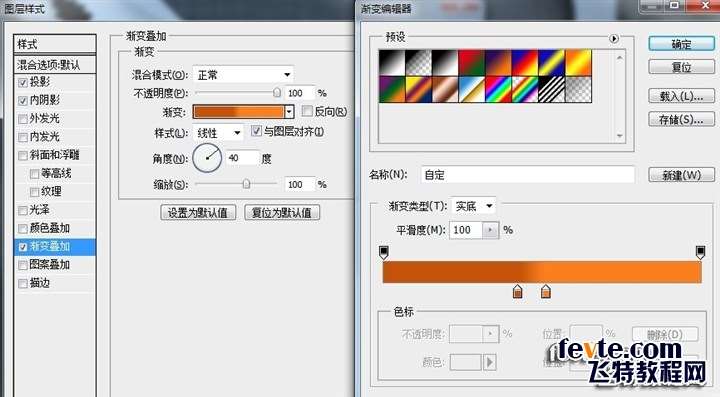
Task: Select the black diagonal stripes preset
Action: click(551, 89)
